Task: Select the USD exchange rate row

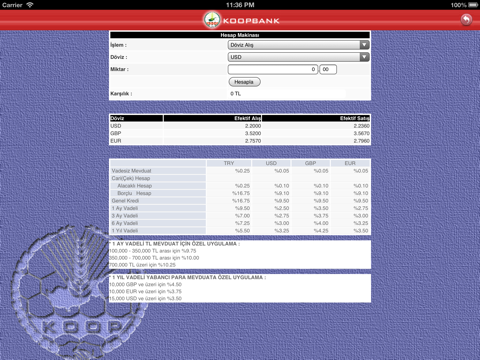Action: coord(240,126)
